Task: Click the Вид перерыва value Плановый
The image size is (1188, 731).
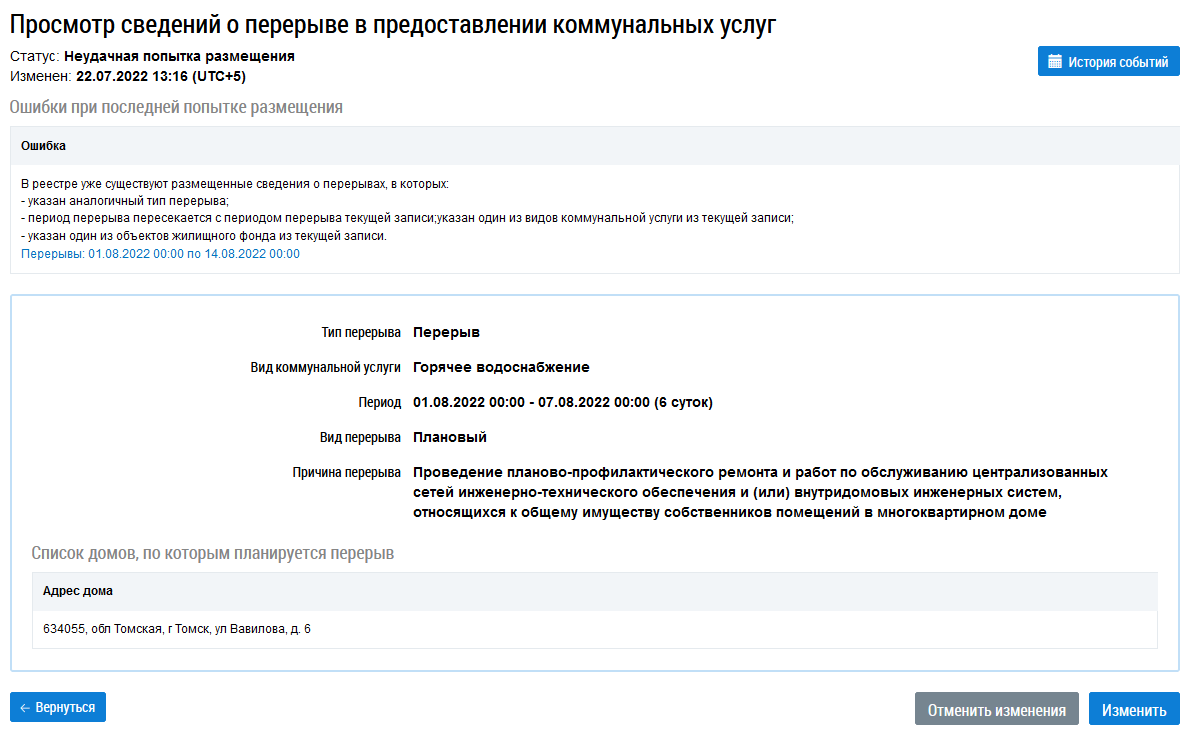Action: coord(449,437)
